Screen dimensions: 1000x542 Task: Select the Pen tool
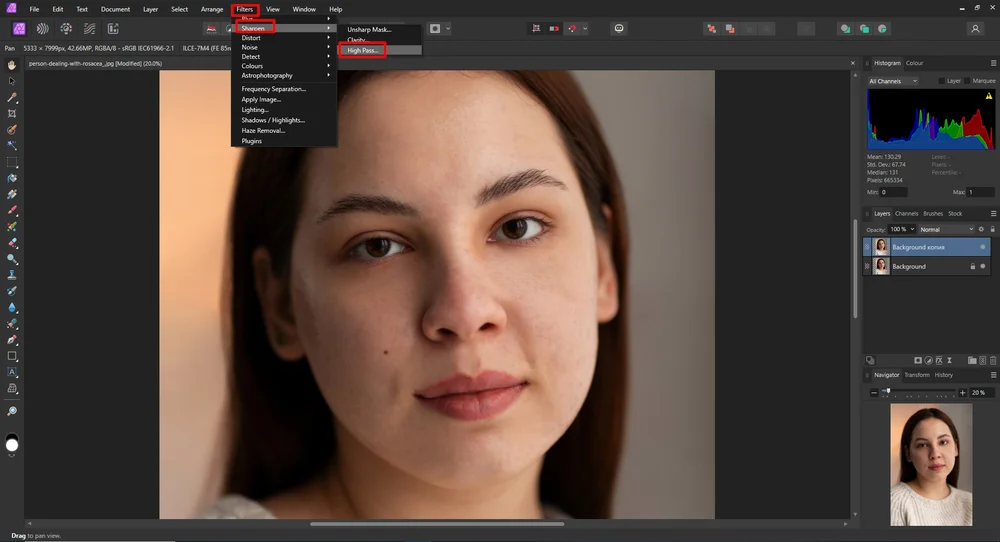point(11,340)
